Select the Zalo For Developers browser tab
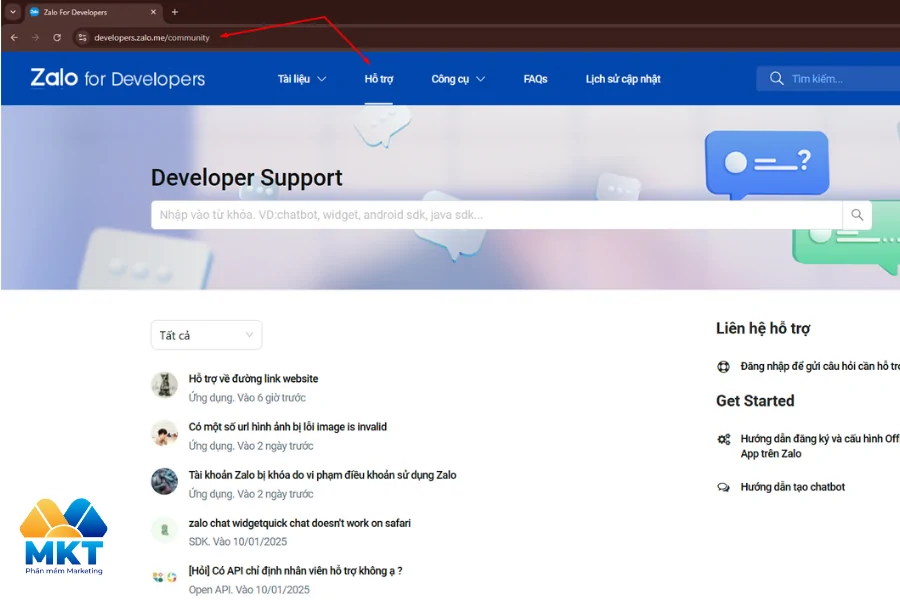The image size is (900, 600). pyautogui.click(x=92, y=11)
